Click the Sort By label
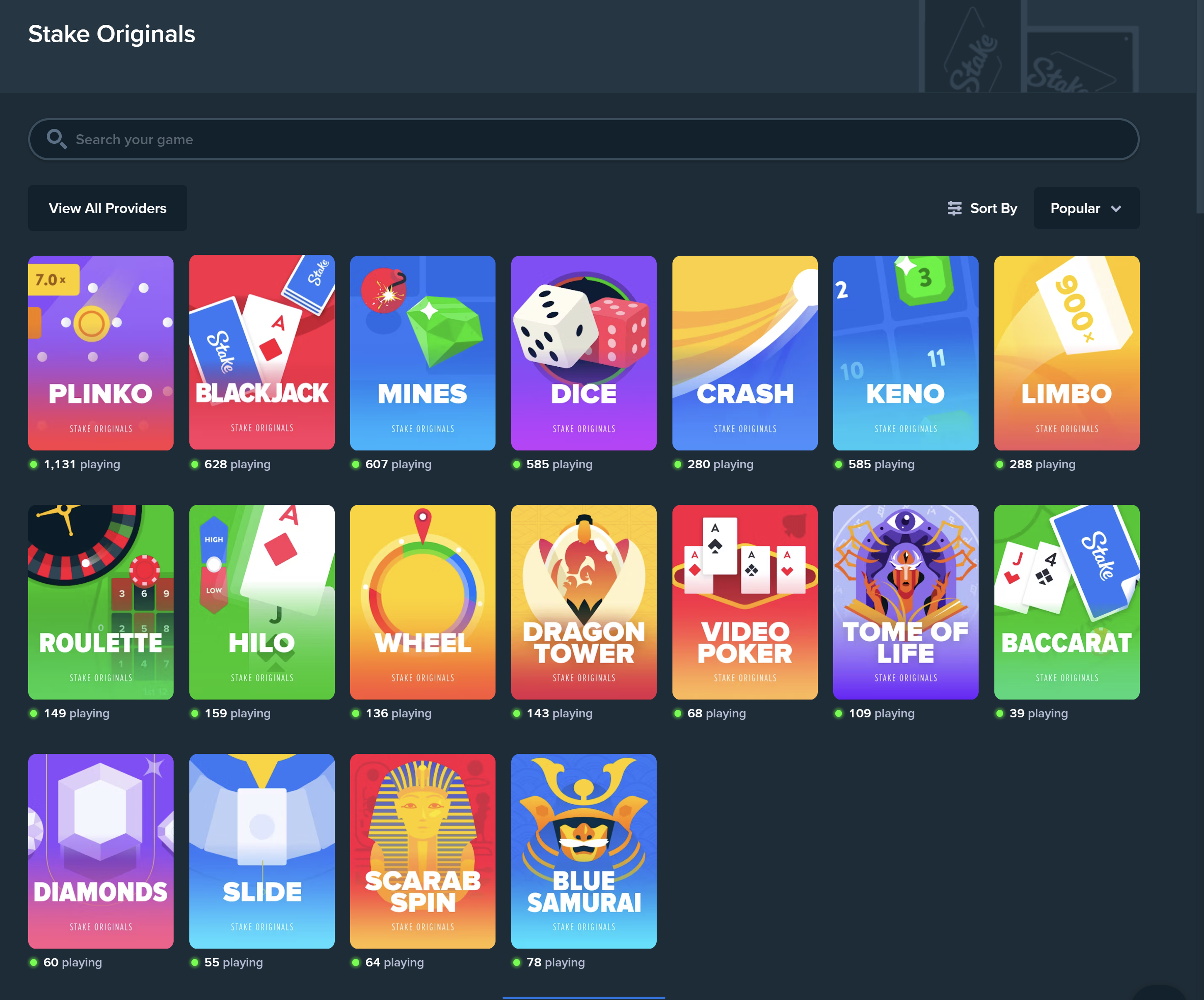1204x1000 pixels. pos(994,208)
